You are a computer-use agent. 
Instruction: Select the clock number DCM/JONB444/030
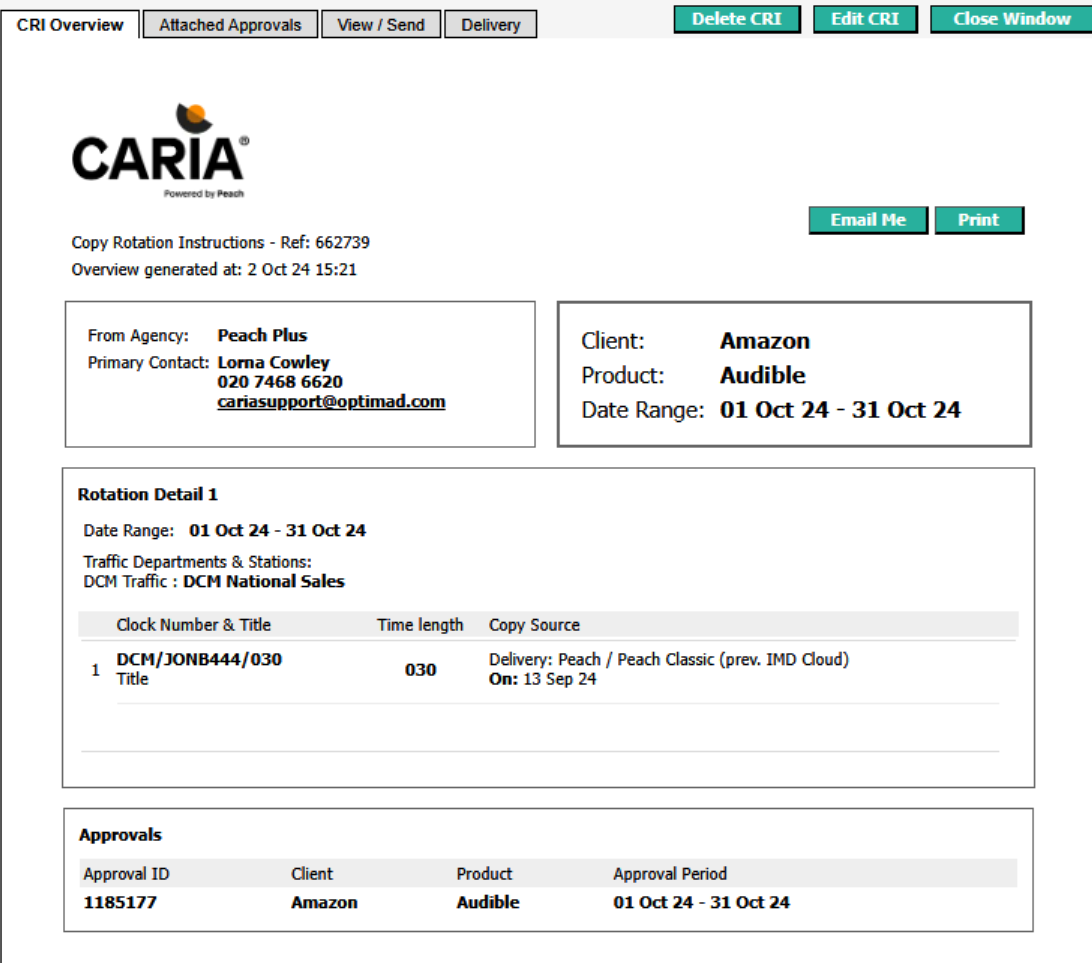199,659
